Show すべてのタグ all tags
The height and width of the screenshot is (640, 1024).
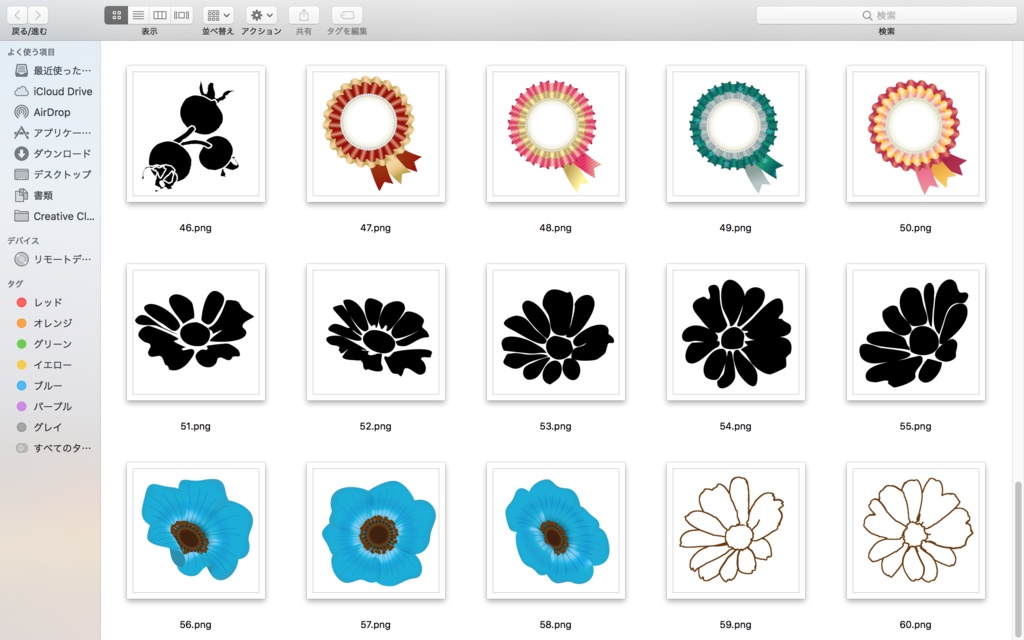[52, 448]
